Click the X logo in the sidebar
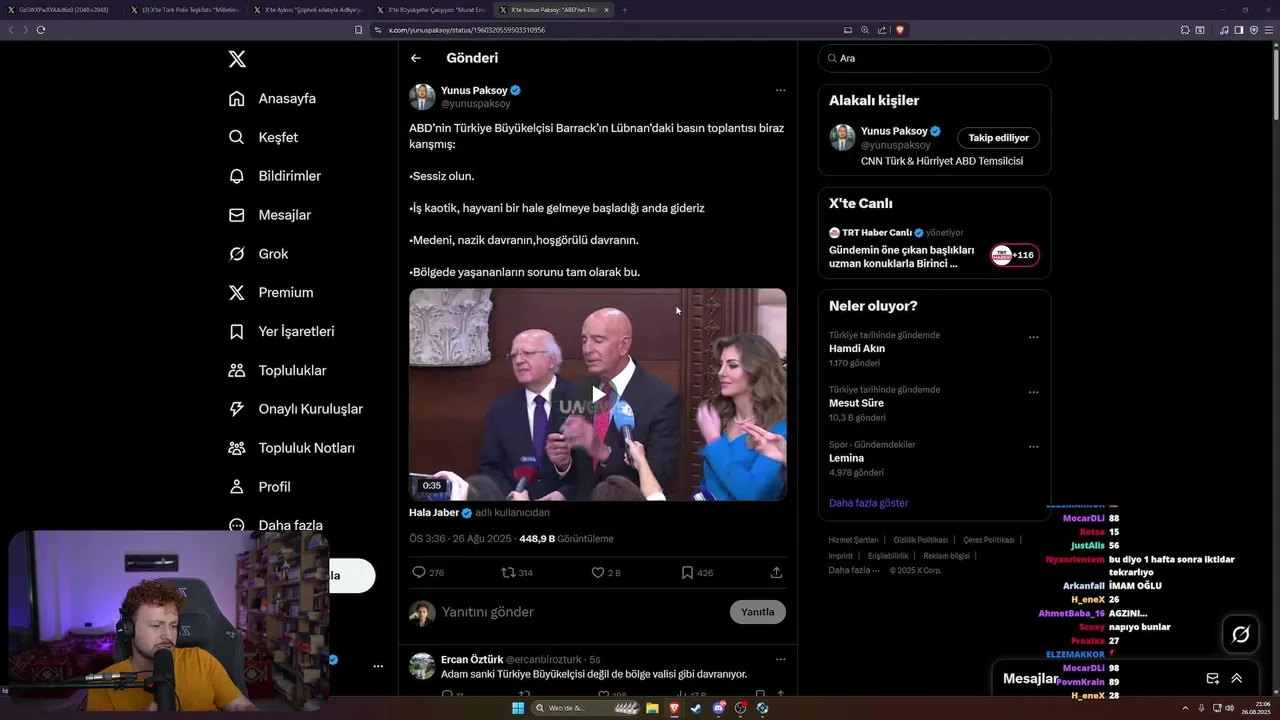 237,59
